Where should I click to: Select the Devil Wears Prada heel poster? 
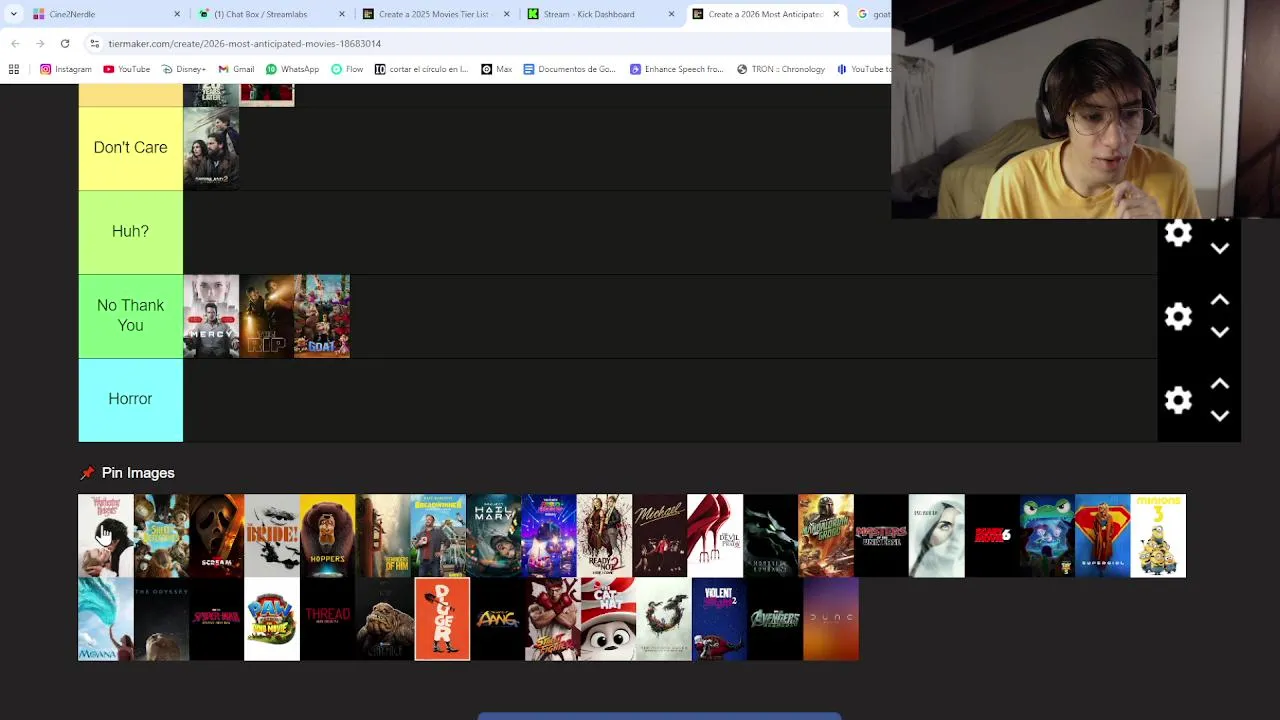click(715, 536)
